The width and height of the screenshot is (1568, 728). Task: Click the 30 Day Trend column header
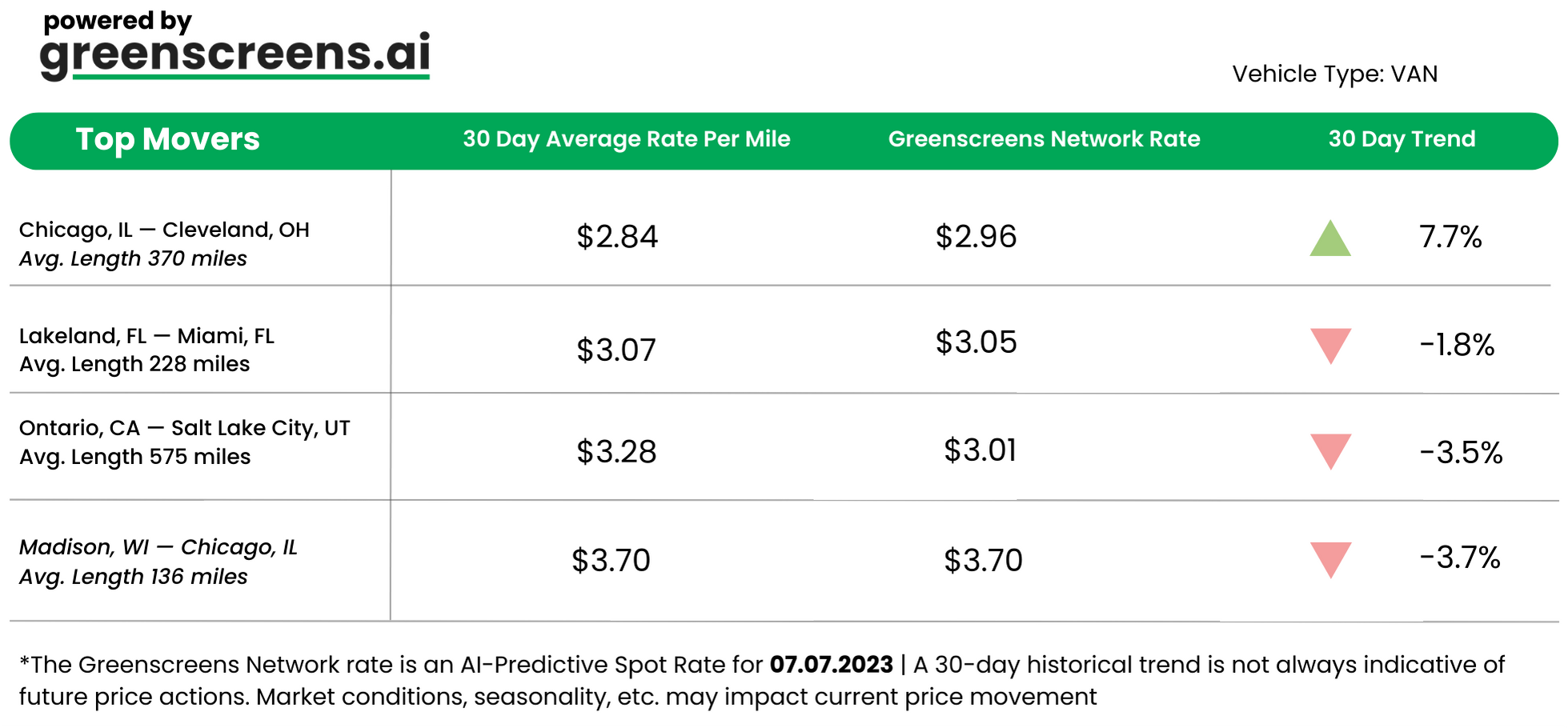[x=1402, y=140]
